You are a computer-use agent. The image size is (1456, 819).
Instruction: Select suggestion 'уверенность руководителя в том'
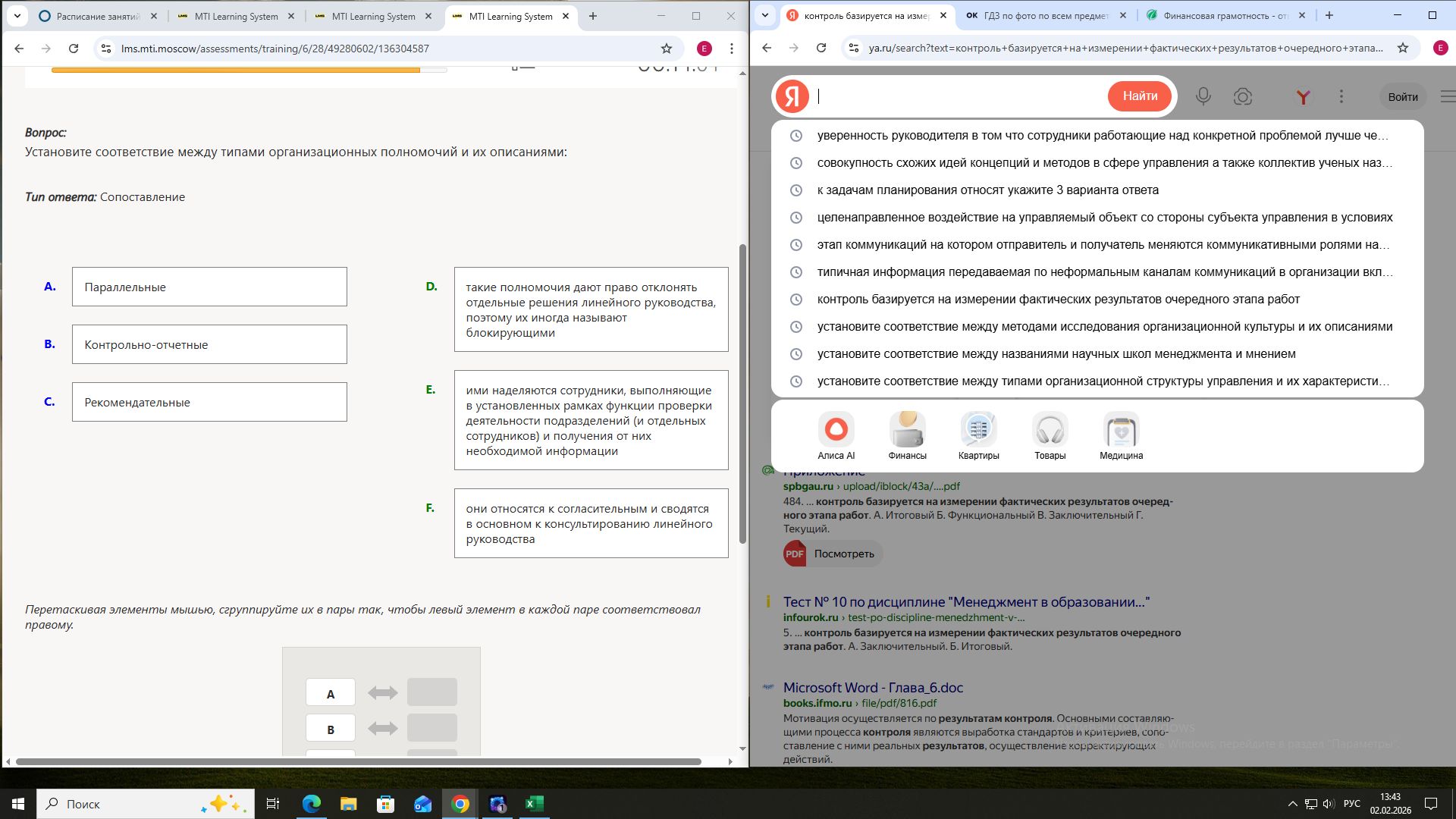pos(1097,136)
